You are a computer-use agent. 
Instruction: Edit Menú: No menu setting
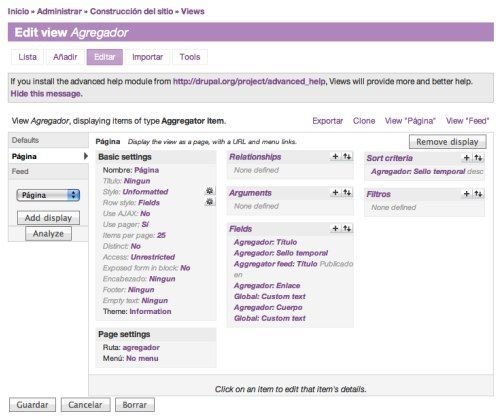(x=142, y=358)
